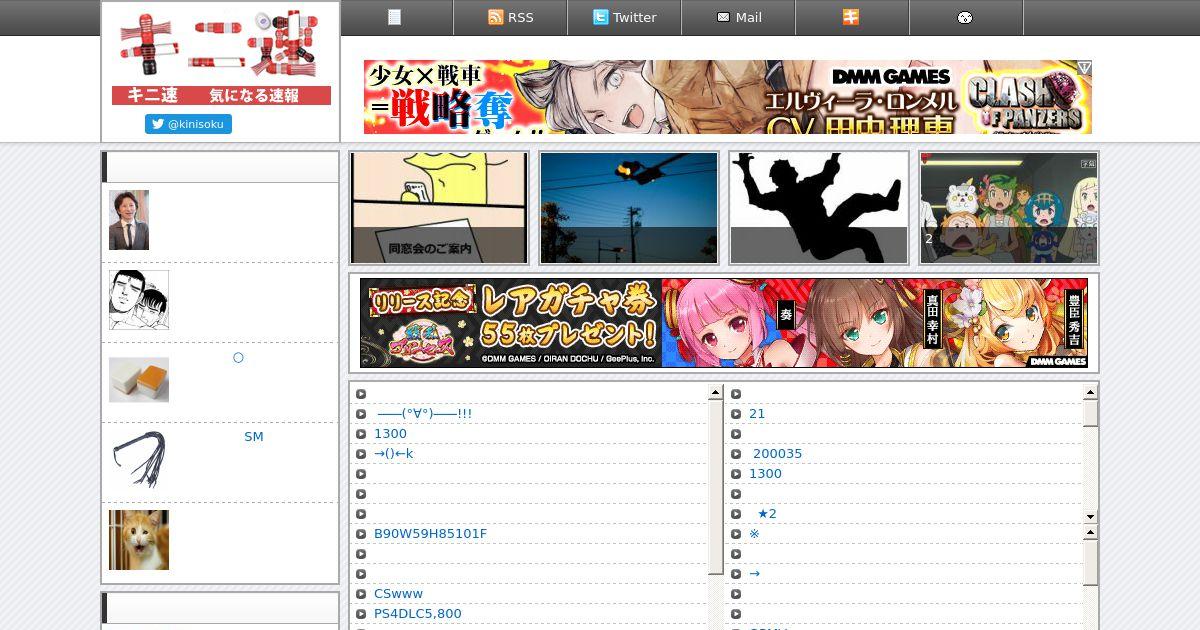Open the ※ link
Viewport: 1200px width, 630px height.
coord(754,533)
